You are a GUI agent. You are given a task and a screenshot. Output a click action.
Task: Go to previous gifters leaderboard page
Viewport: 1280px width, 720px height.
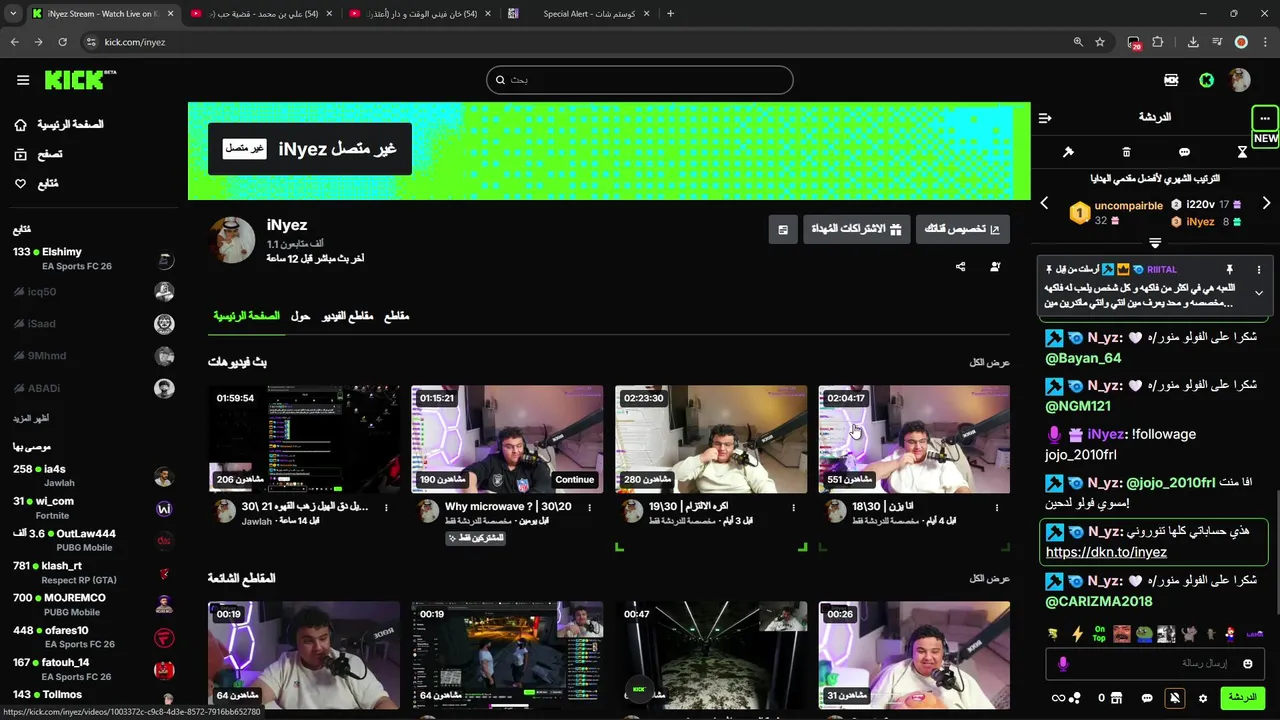point(1045,203)
